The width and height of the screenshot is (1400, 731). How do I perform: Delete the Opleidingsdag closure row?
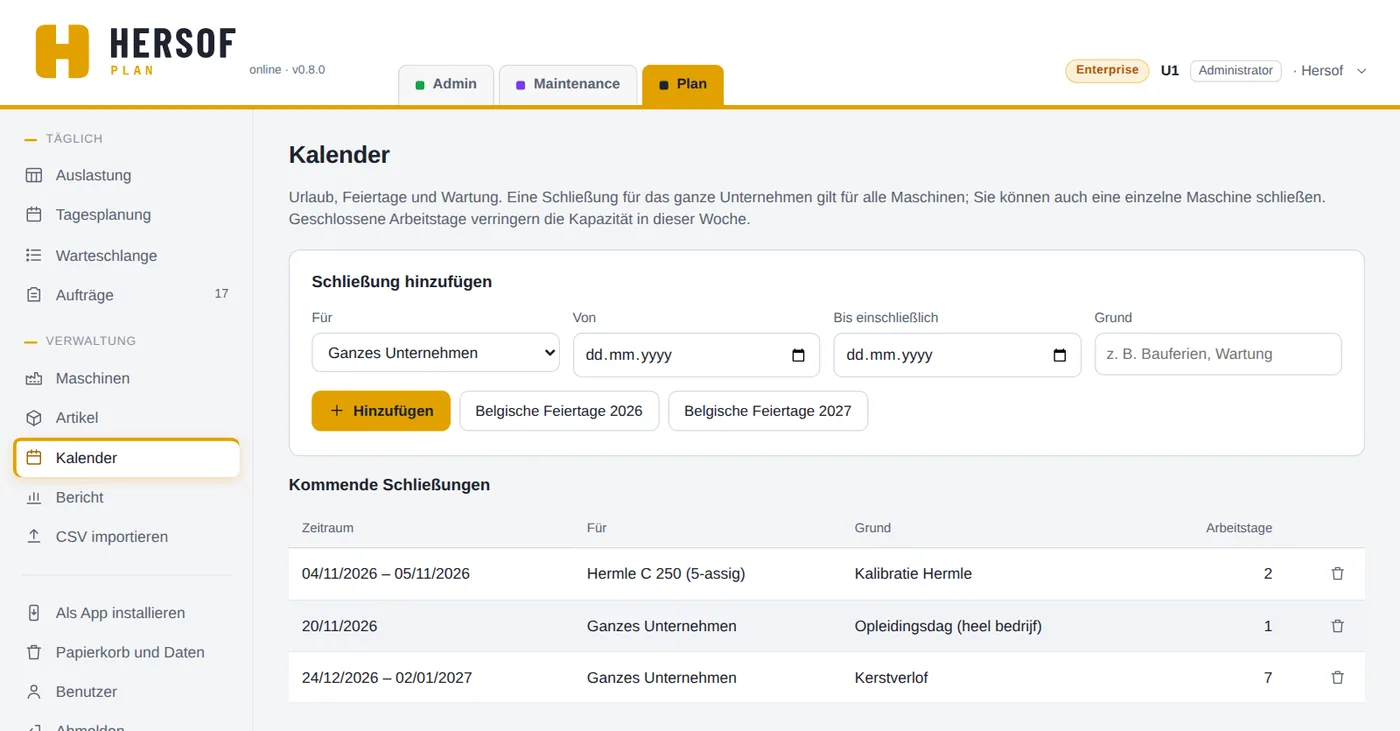point(1338,626)
